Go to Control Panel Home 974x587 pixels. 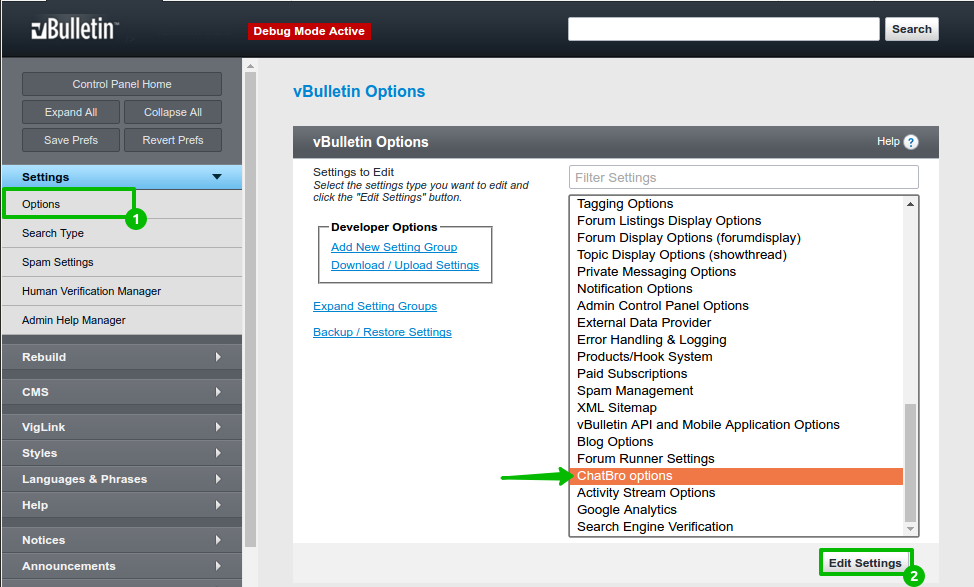[x=122, y=84]
